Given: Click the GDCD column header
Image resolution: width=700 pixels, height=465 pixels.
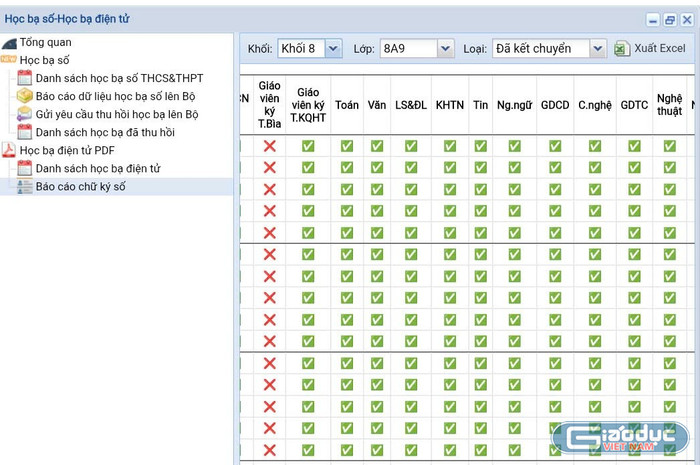Looking at the screenshot, I should [555, 105].
